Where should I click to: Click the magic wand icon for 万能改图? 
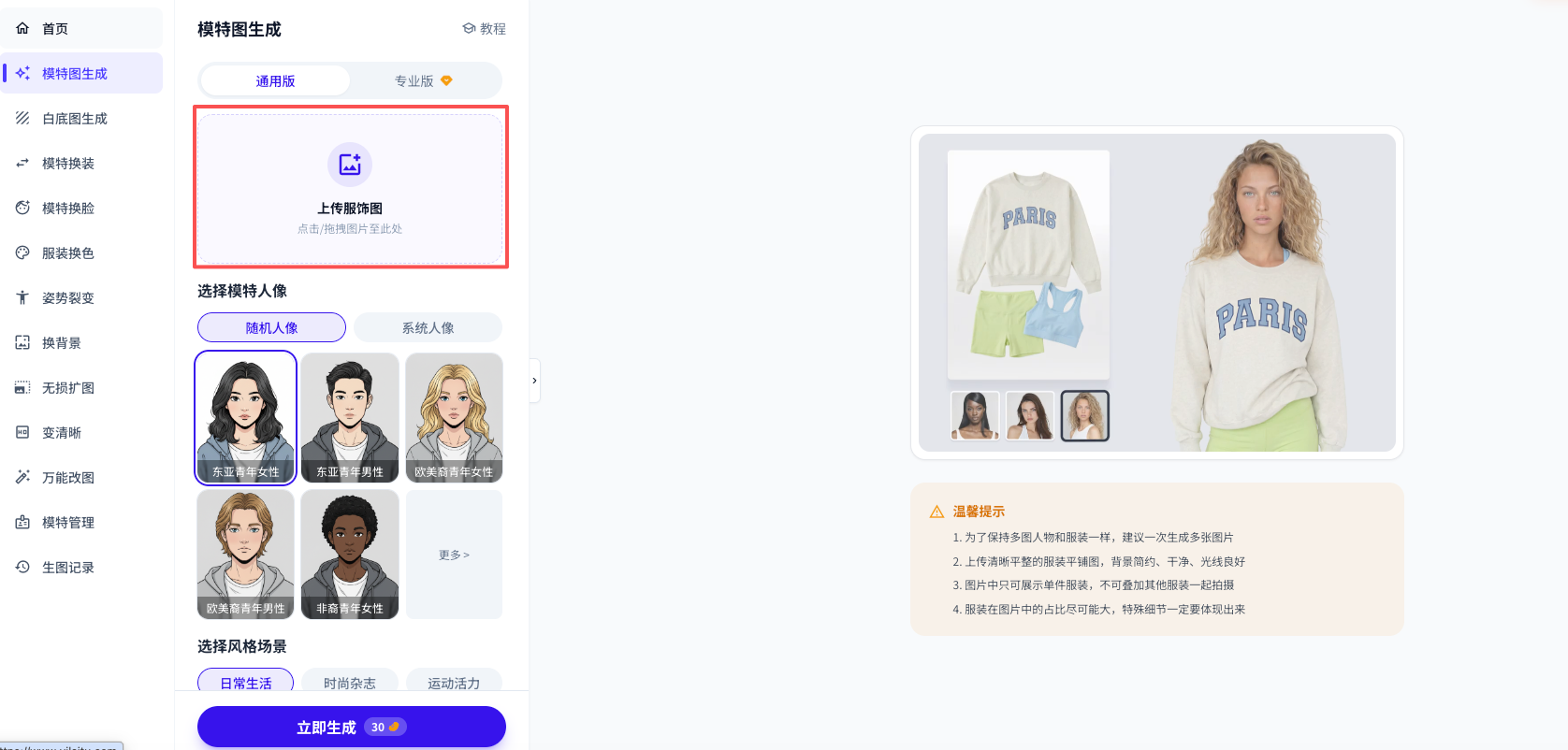(x=22, y=477)
